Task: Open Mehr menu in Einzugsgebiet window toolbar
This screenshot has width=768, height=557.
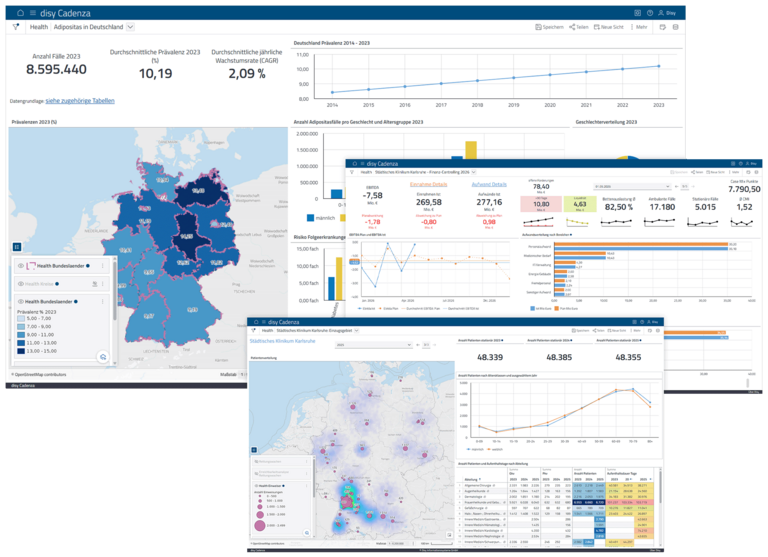Action: (x=636, y=331)
